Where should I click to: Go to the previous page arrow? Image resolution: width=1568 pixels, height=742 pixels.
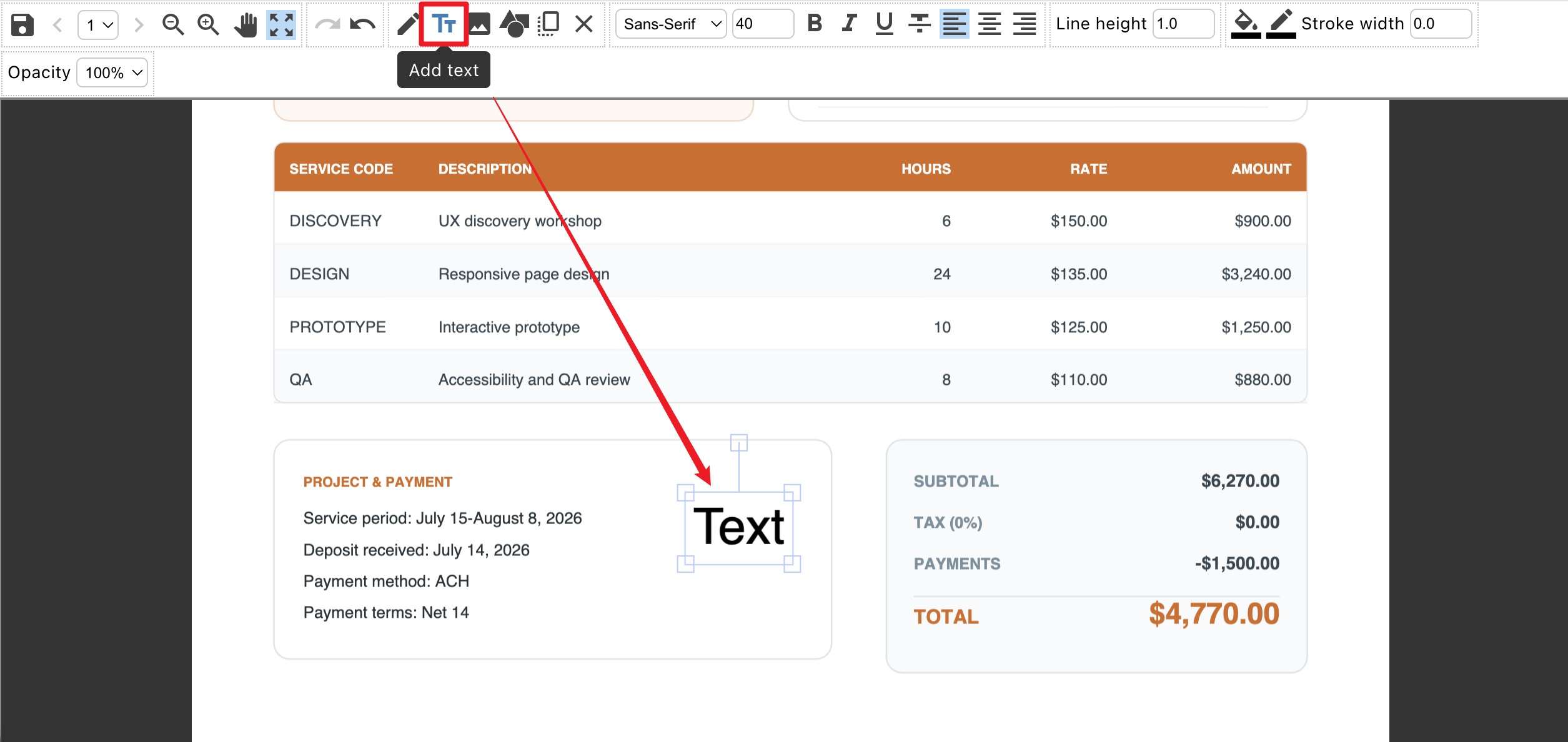57,25
